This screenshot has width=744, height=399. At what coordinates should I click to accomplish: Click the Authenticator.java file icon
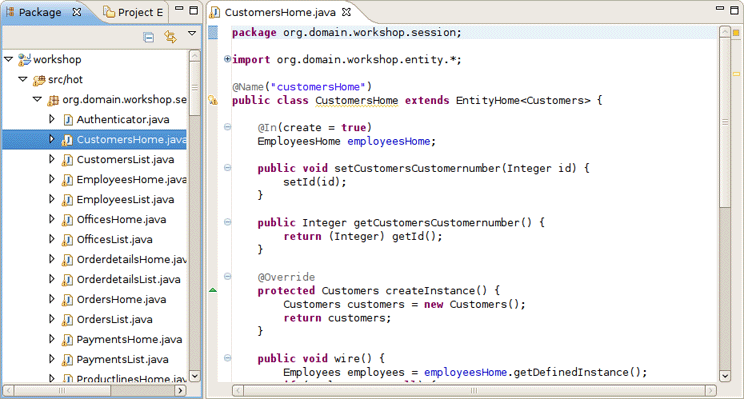tap(67, 120)
